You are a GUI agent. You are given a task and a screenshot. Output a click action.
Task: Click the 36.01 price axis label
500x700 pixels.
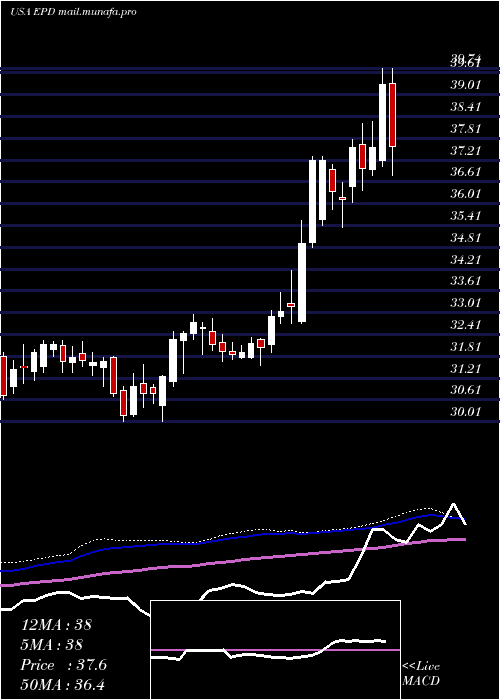click(465, 194)
